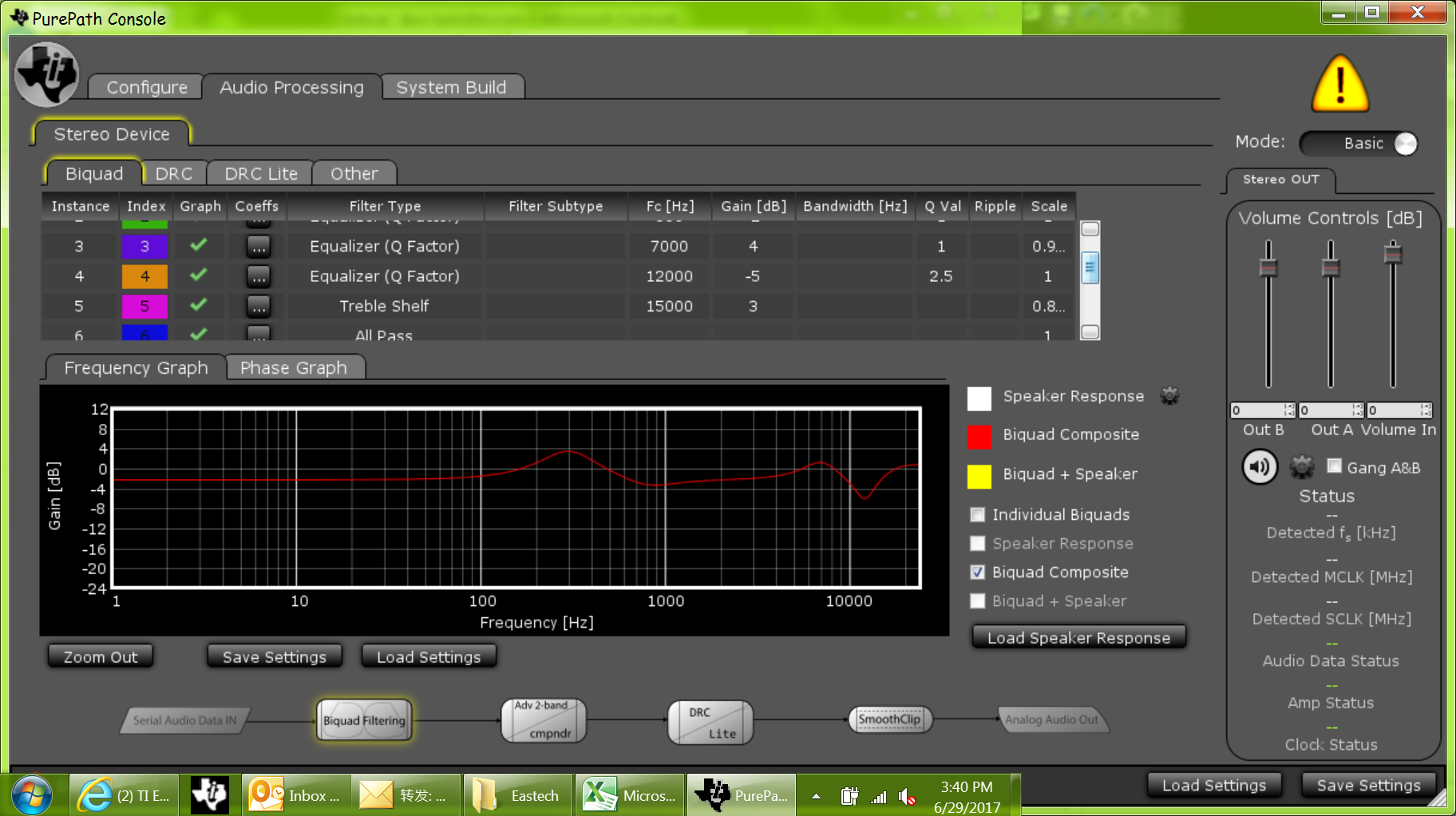Click the volume tray icon
This screenshot has width=1456, height=816.
[x=907, y=796]
